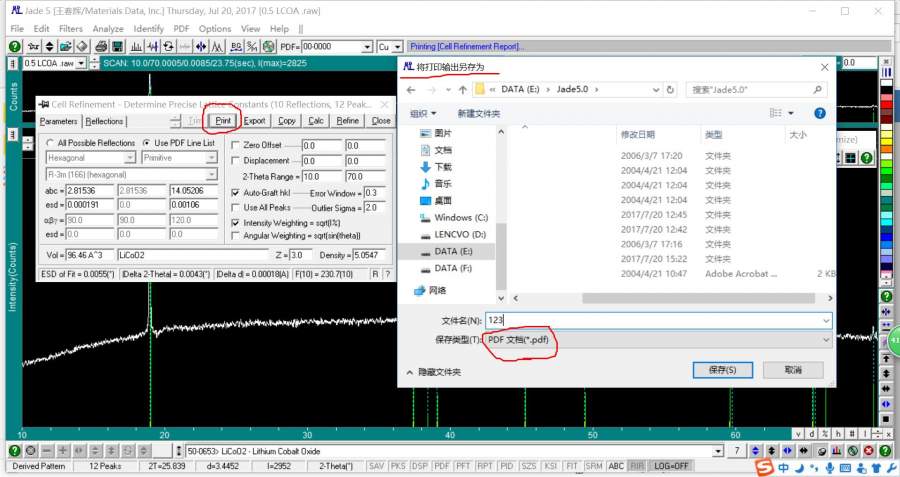Click the up-down arrows toolbar icon
The image size is (900, 477).
[49, 46]
